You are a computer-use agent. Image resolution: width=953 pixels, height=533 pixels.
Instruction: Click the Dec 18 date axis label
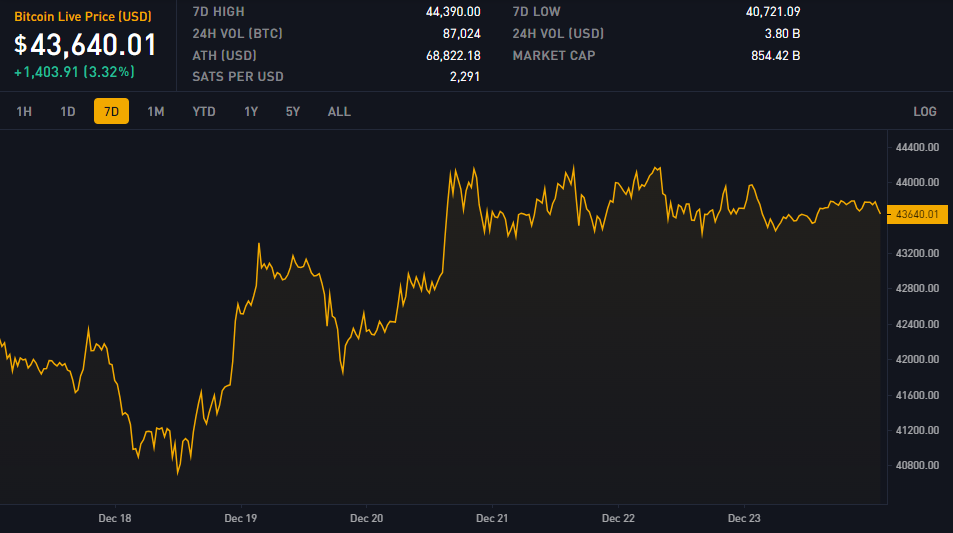pos(115,519)
